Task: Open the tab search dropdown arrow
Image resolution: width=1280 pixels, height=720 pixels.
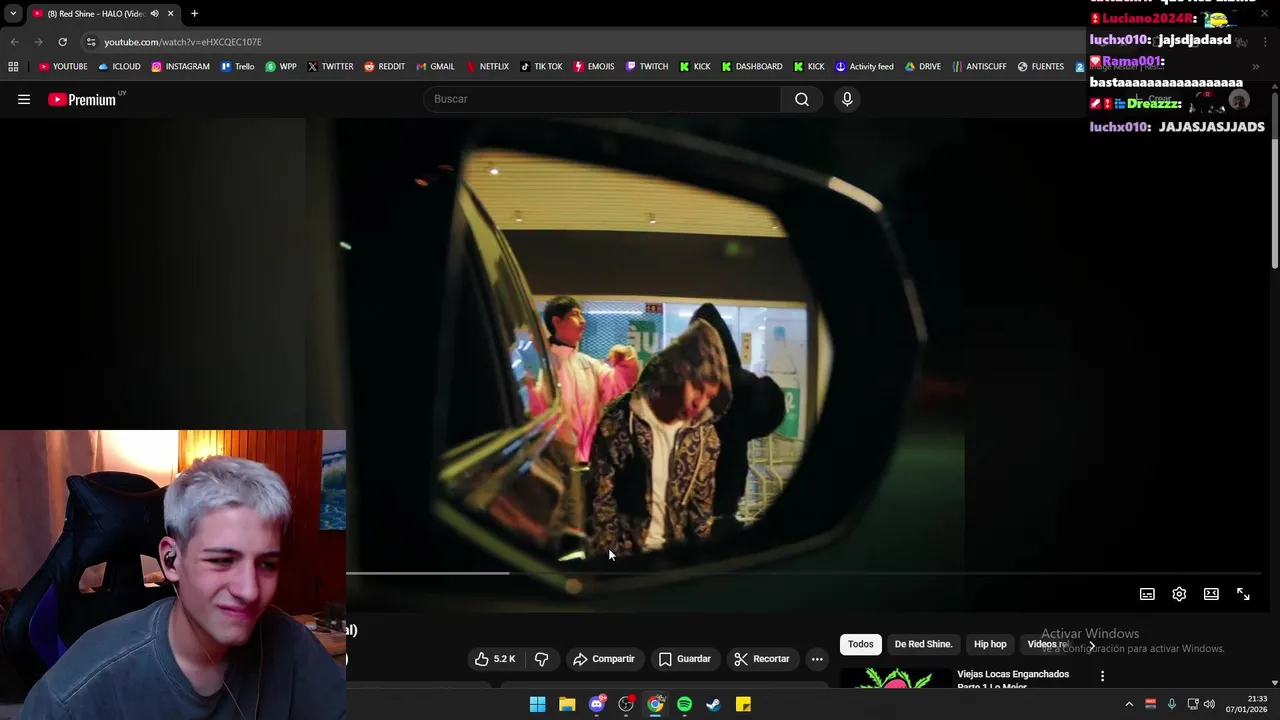Action: pyautogui.click(x=13, y=14)
